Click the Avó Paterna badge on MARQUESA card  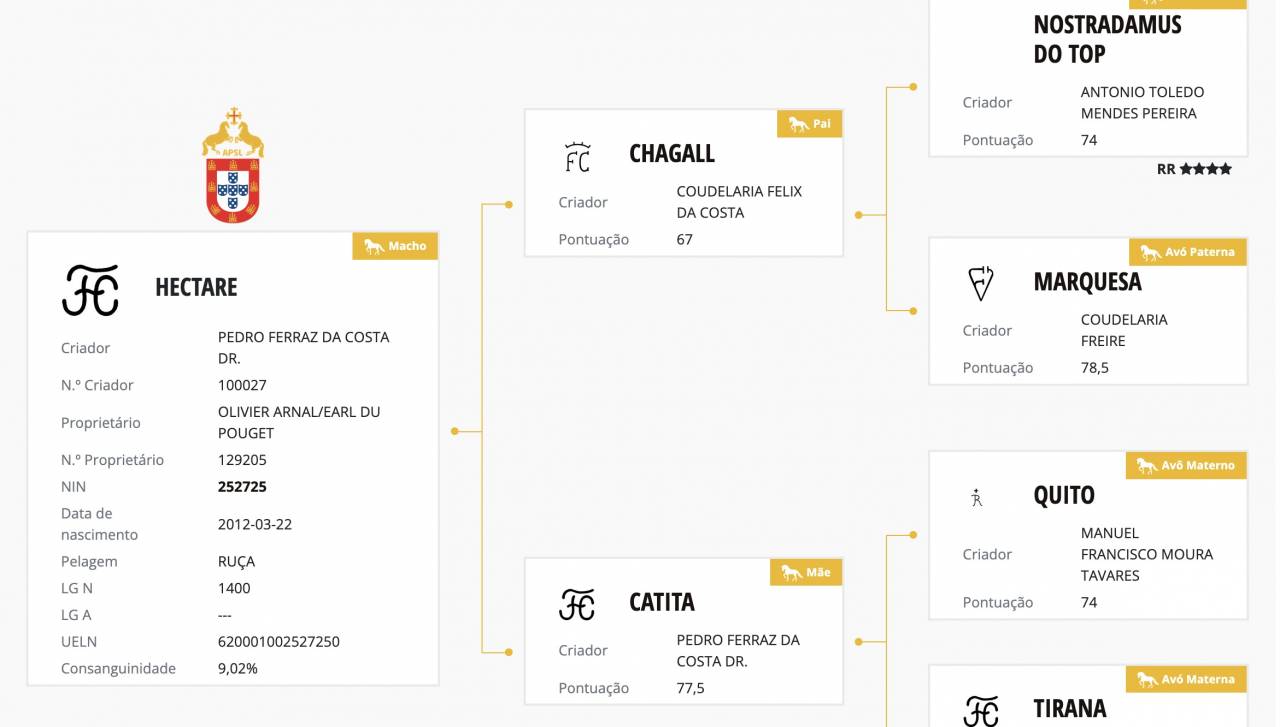point(1188,252)
